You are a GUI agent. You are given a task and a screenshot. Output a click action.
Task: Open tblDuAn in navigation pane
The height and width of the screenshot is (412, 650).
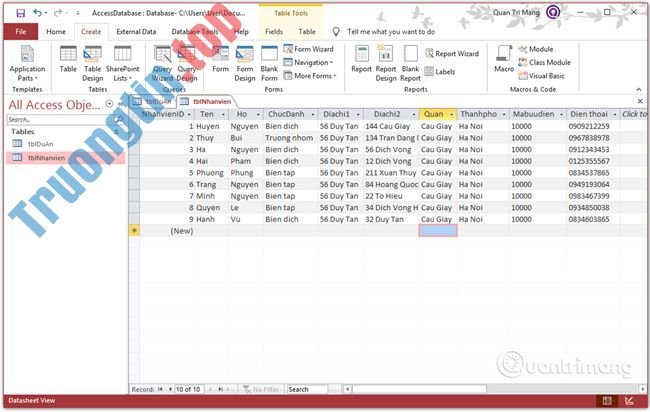click(x=40, y=144)
